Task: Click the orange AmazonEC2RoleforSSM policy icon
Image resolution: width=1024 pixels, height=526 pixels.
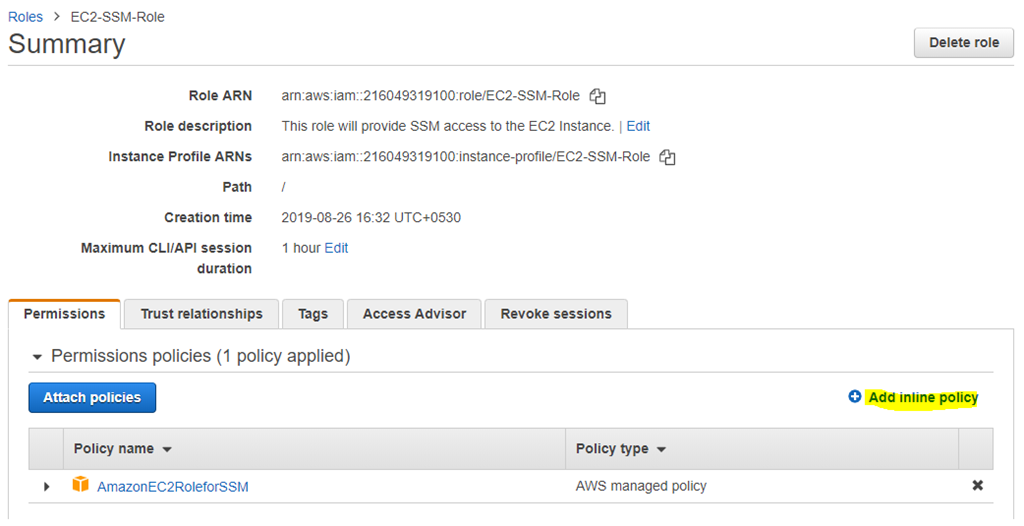Action: [x=80, y=485]
